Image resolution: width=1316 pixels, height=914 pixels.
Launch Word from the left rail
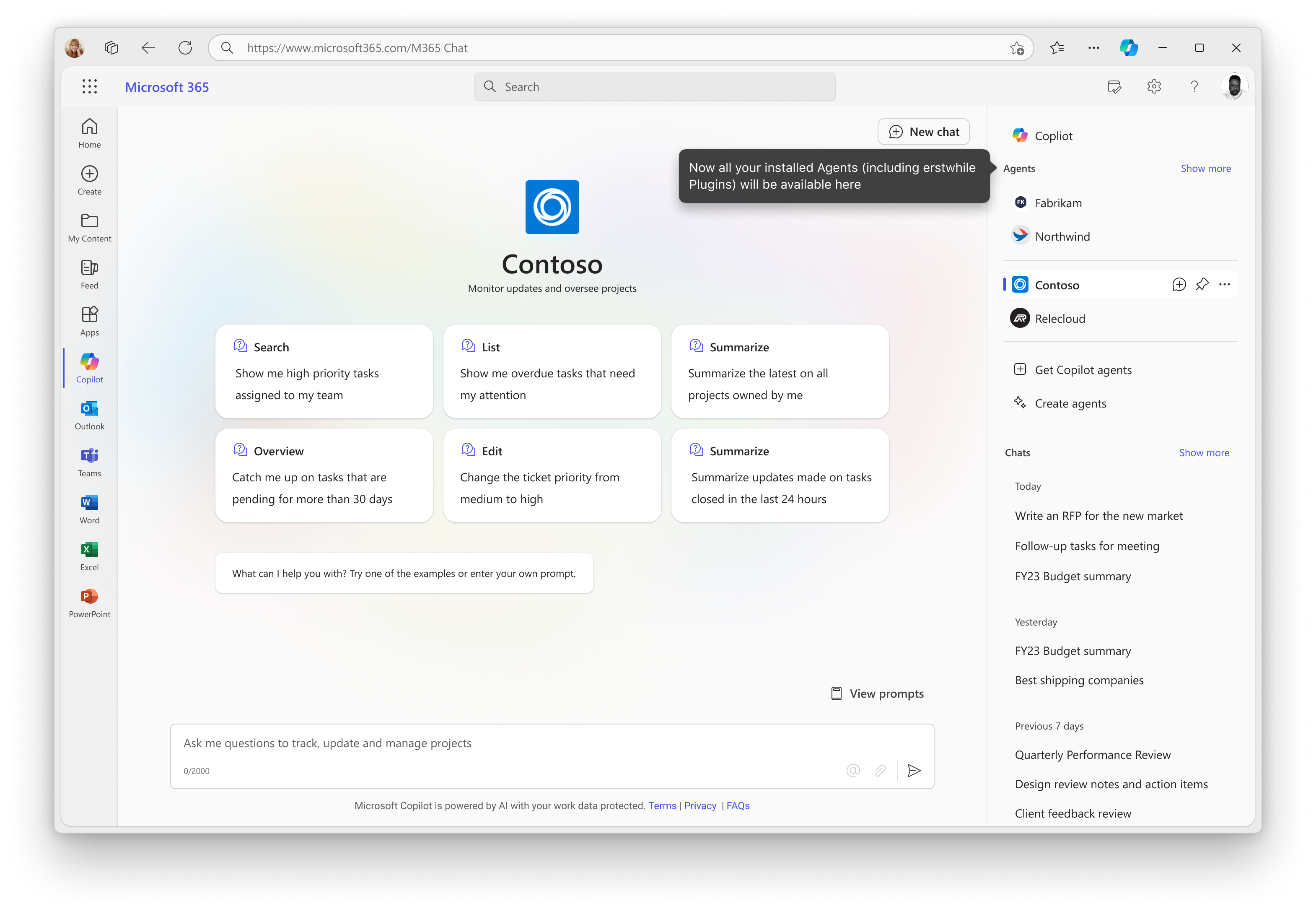[89, 509]
